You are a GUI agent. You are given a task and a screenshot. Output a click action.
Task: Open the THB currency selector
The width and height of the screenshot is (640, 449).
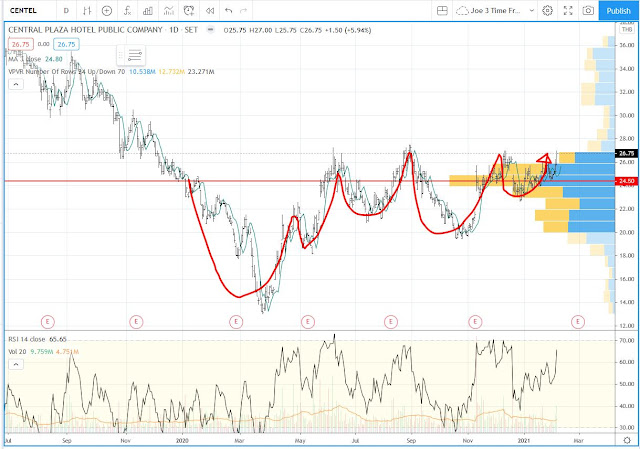[627, 29]
